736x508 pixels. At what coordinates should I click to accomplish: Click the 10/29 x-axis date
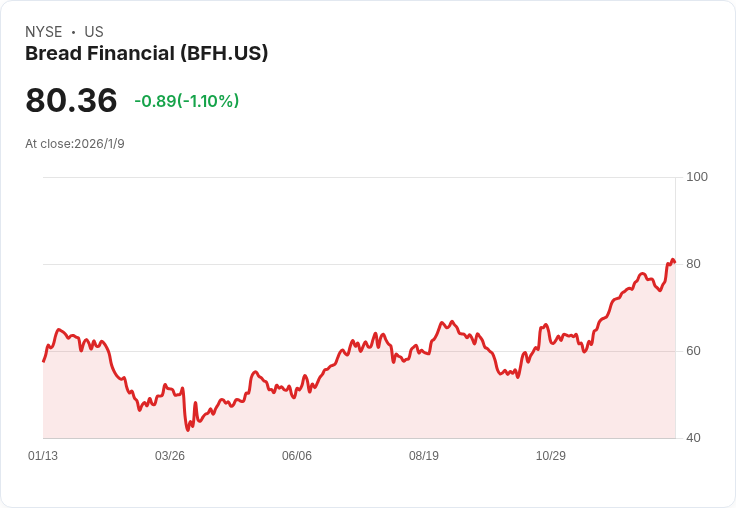[x=551, y=456]
